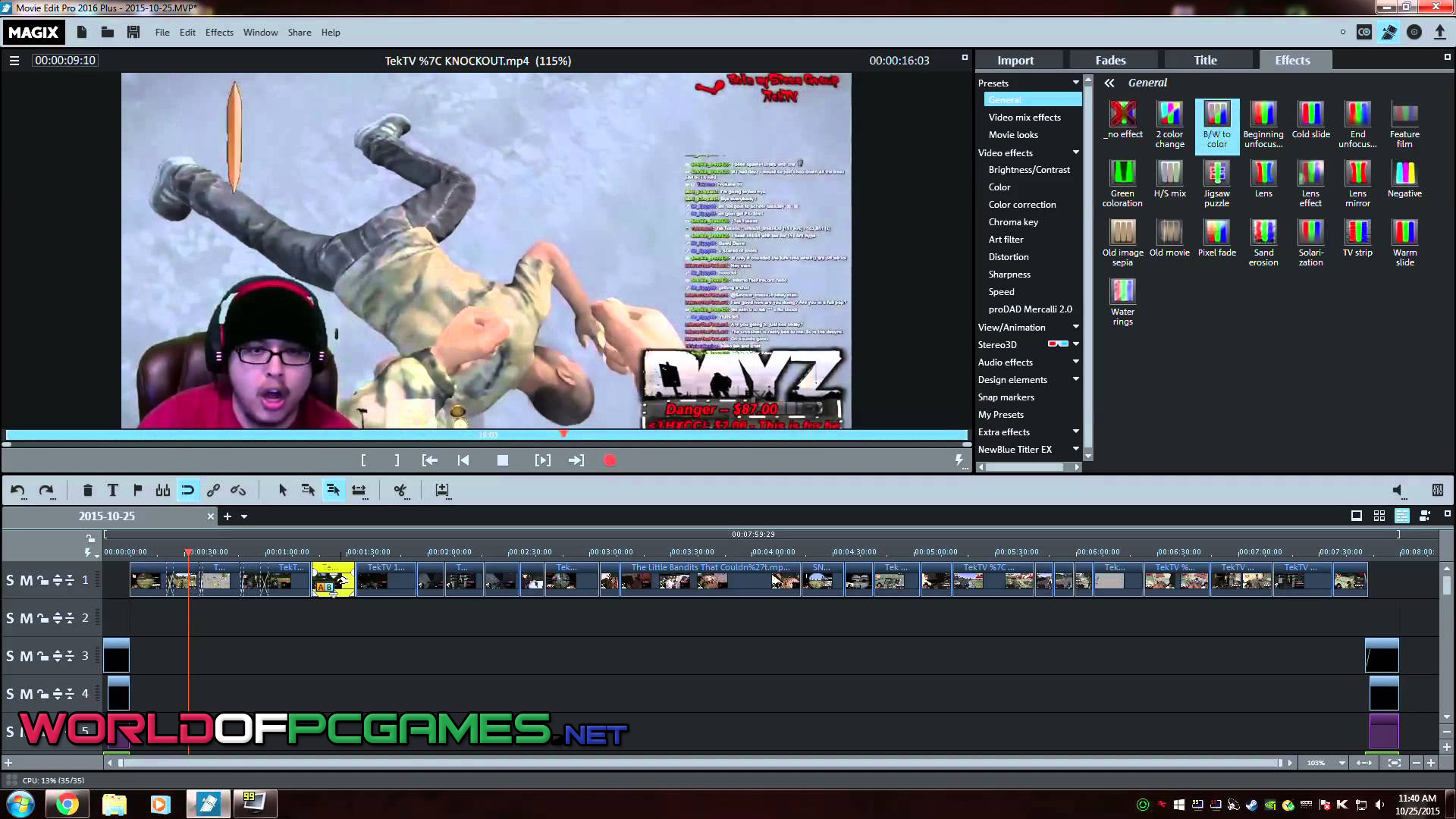
Task: Click the scissors split tool icon
Action: tap(400, 491)
